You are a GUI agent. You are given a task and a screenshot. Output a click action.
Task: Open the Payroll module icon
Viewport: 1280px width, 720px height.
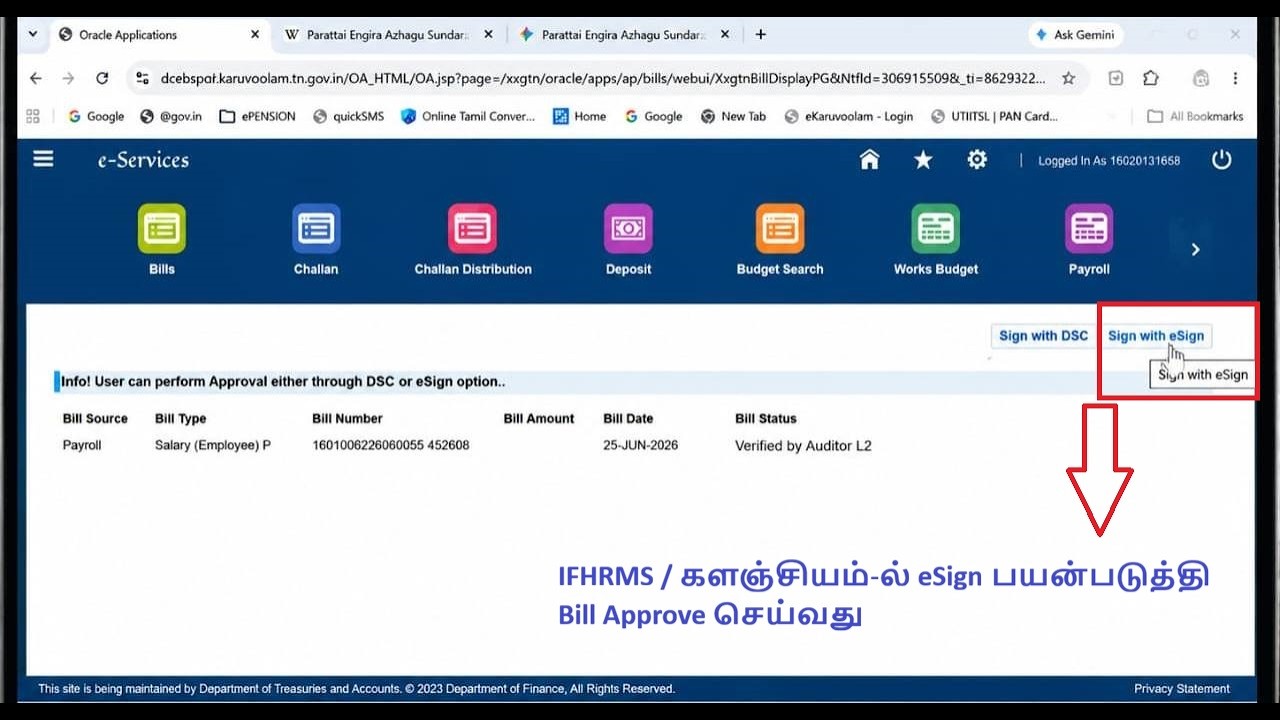tap(1089, 228)
